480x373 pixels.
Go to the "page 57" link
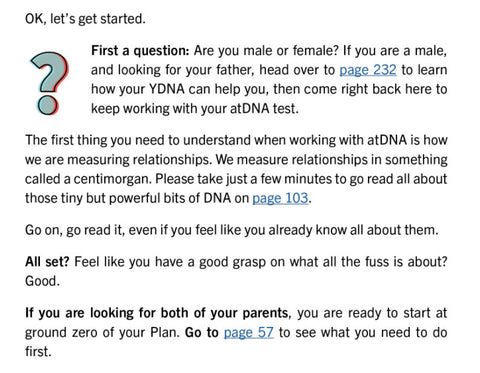pos(249,333)
